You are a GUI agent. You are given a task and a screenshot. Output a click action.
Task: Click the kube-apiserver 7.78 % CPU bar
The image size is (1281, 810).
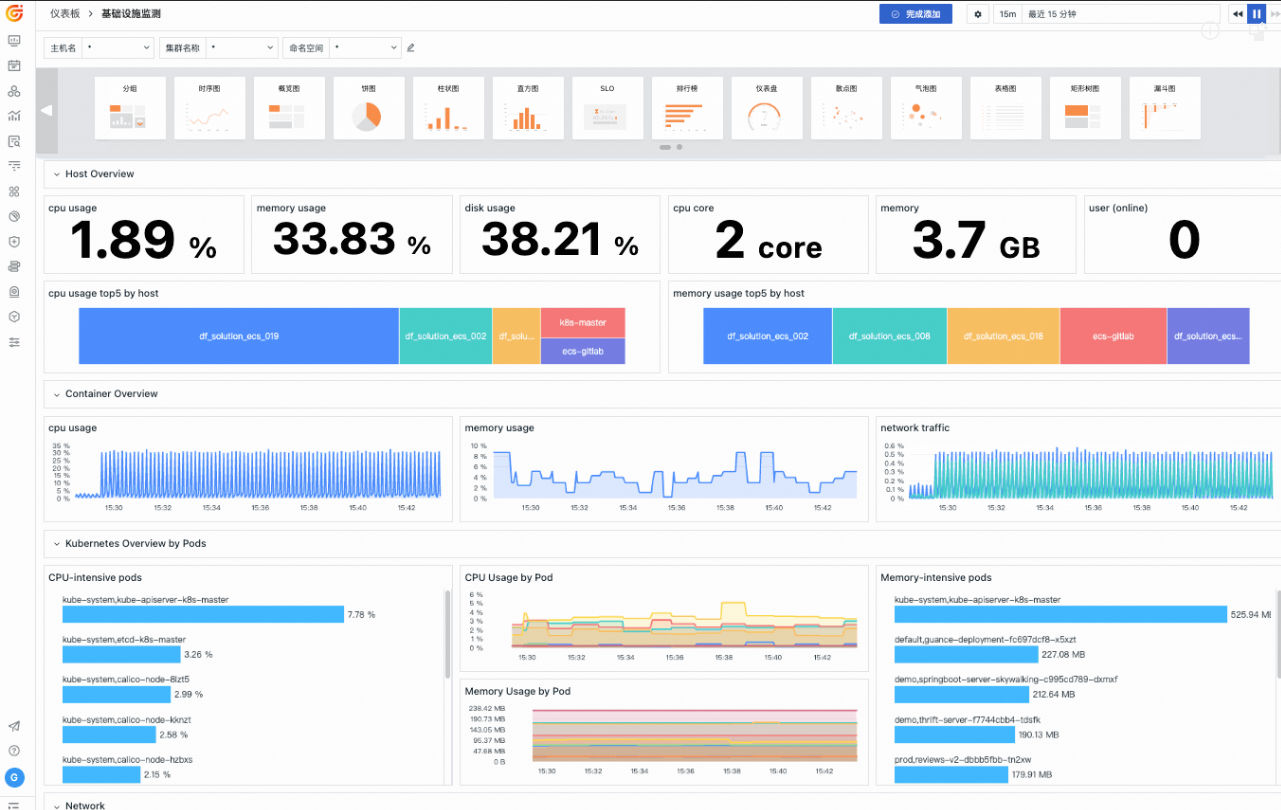(203, 614)
